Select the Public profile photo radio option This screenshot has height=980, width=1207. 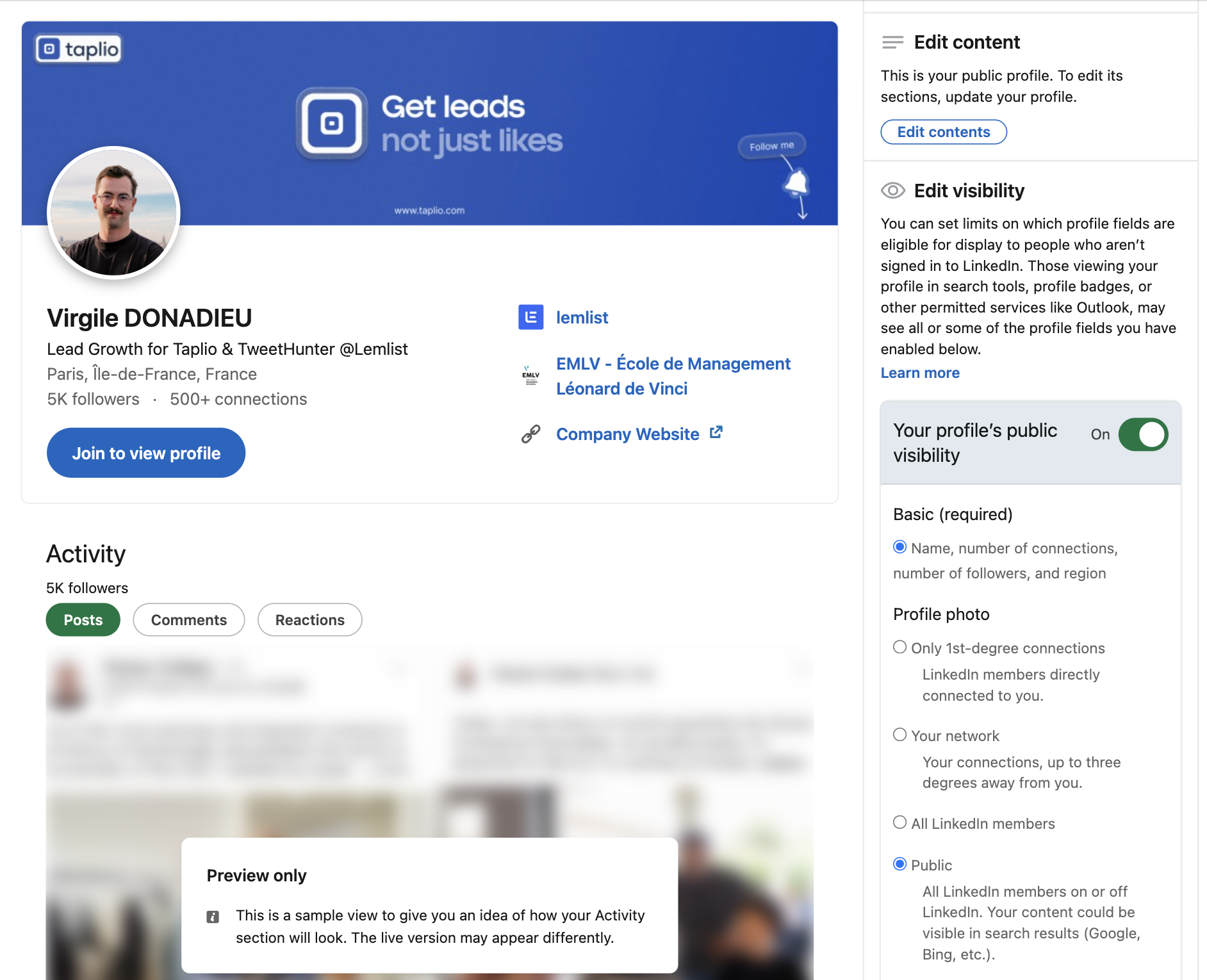tap(899, 864)
